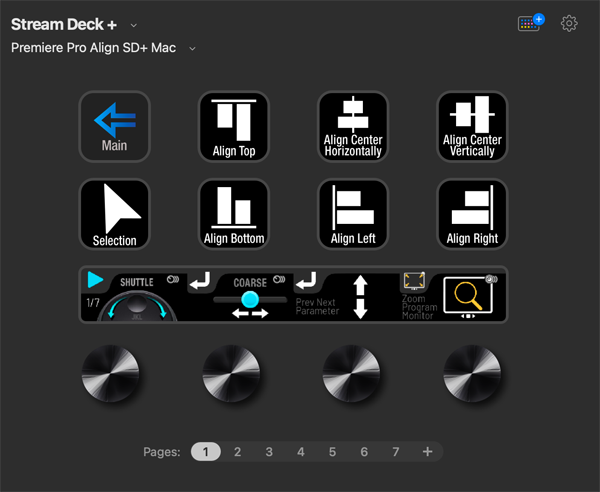Switch to page 1
The image size is (600, 492).
pos(206,452)
